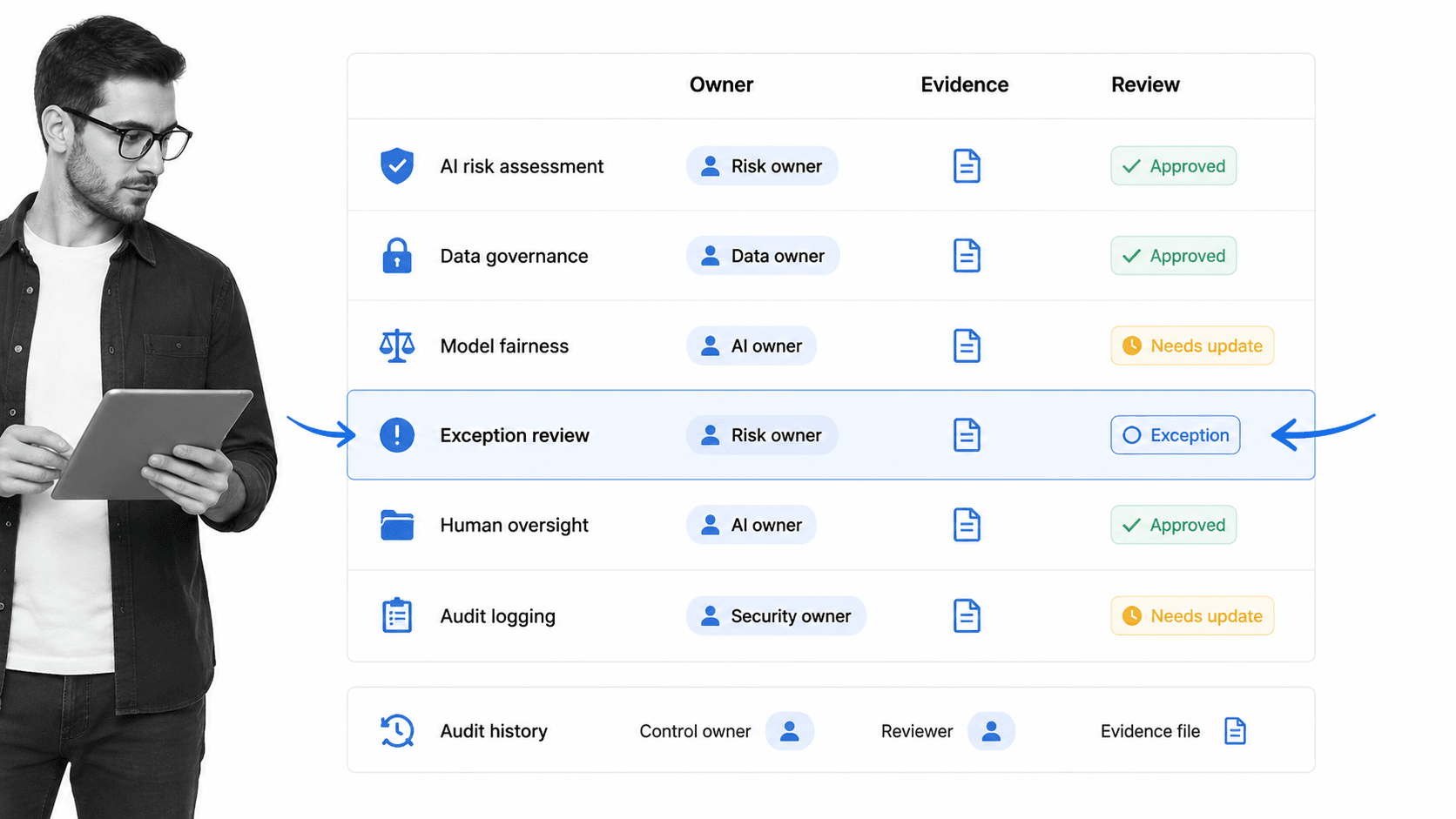Open evidence document in AI risk assessment row

coord(967,165)
